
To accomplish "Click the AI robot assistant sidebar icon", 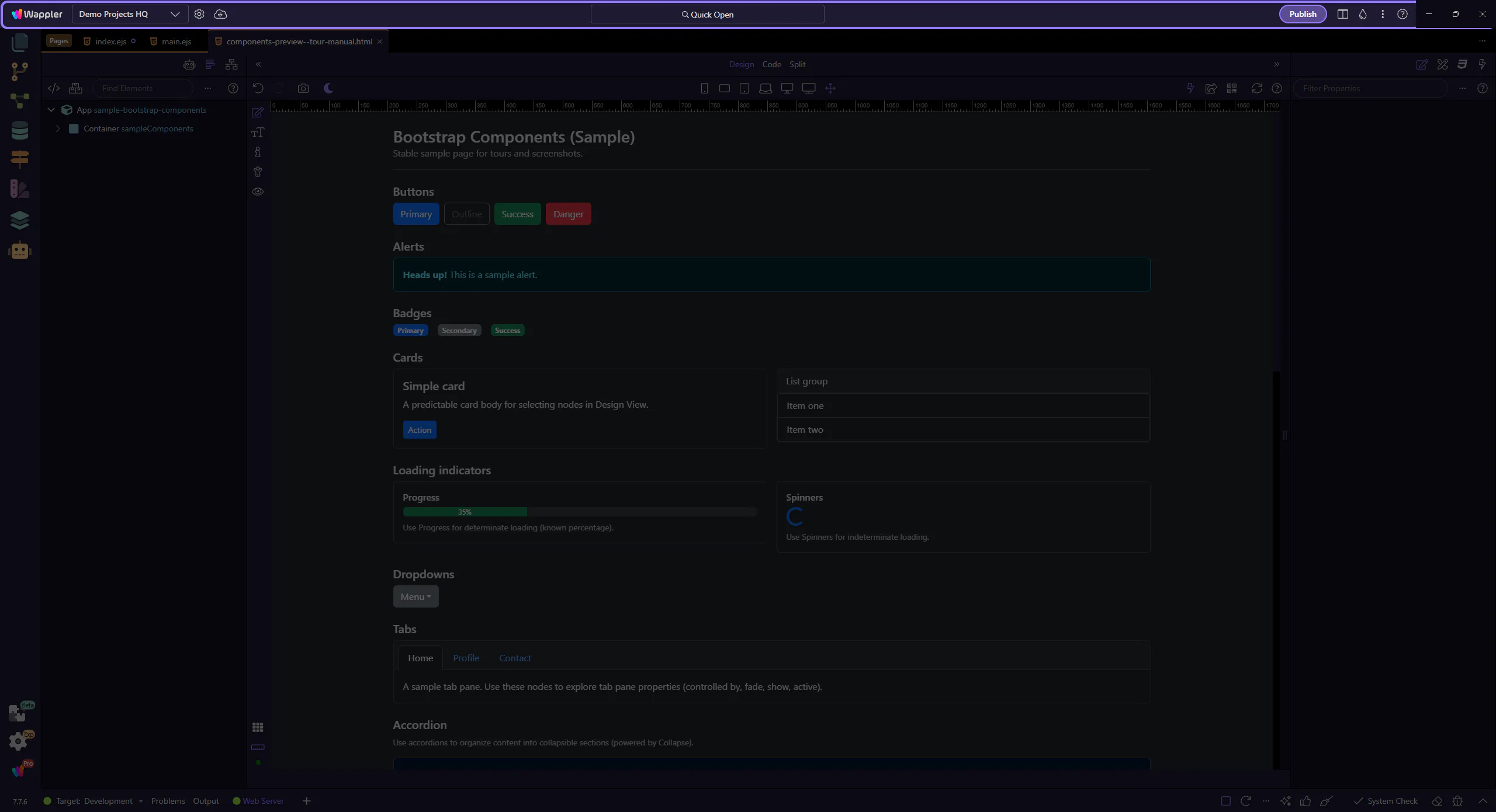I will click(20, 251).
